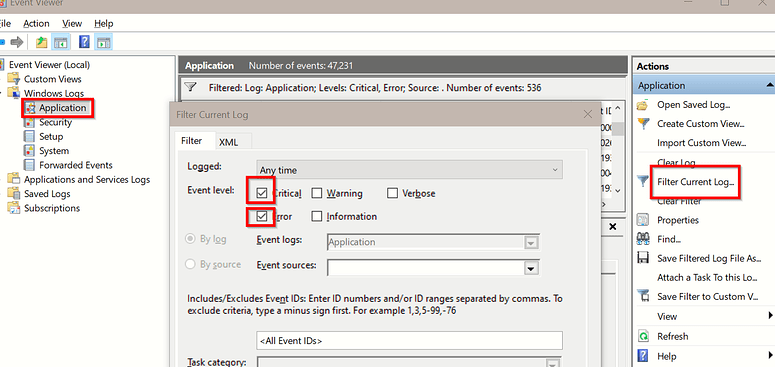Uncheck the Critical event level checkbox

pyautogui.click(x=262, y=194)
